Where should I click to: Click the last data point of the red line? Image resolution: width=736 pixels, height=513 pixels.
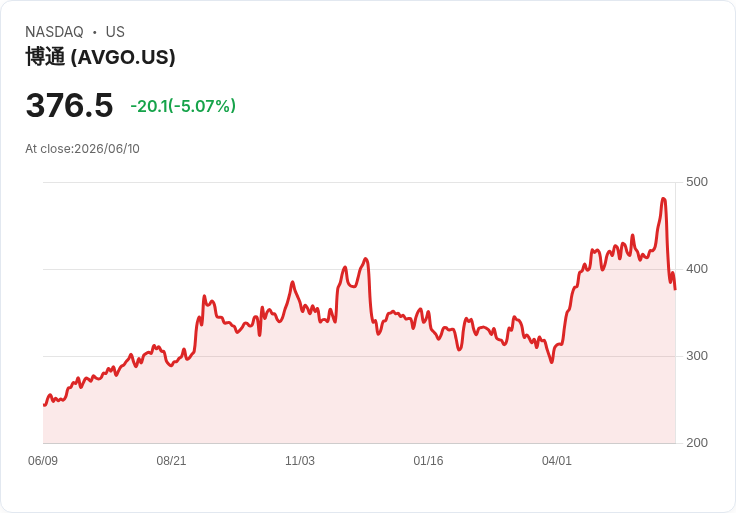675,289
